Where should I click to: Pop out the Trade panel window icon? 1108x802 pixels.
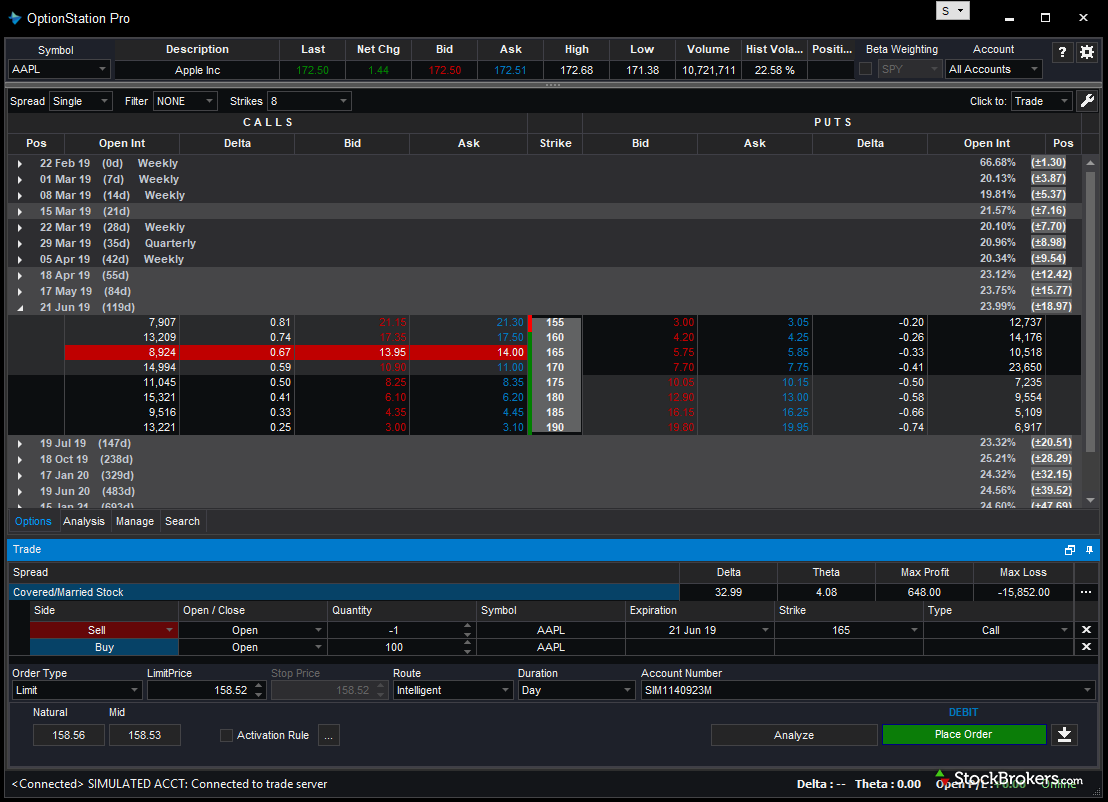(x=1070, y=550)
